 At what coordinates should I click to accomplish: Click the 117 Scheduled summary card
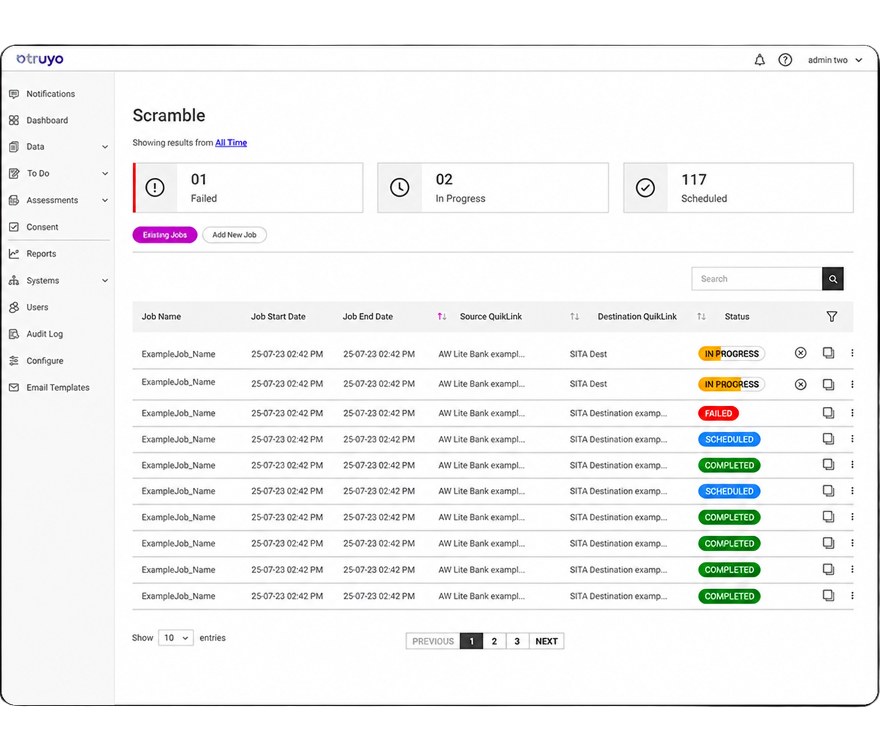click(739, 188)
